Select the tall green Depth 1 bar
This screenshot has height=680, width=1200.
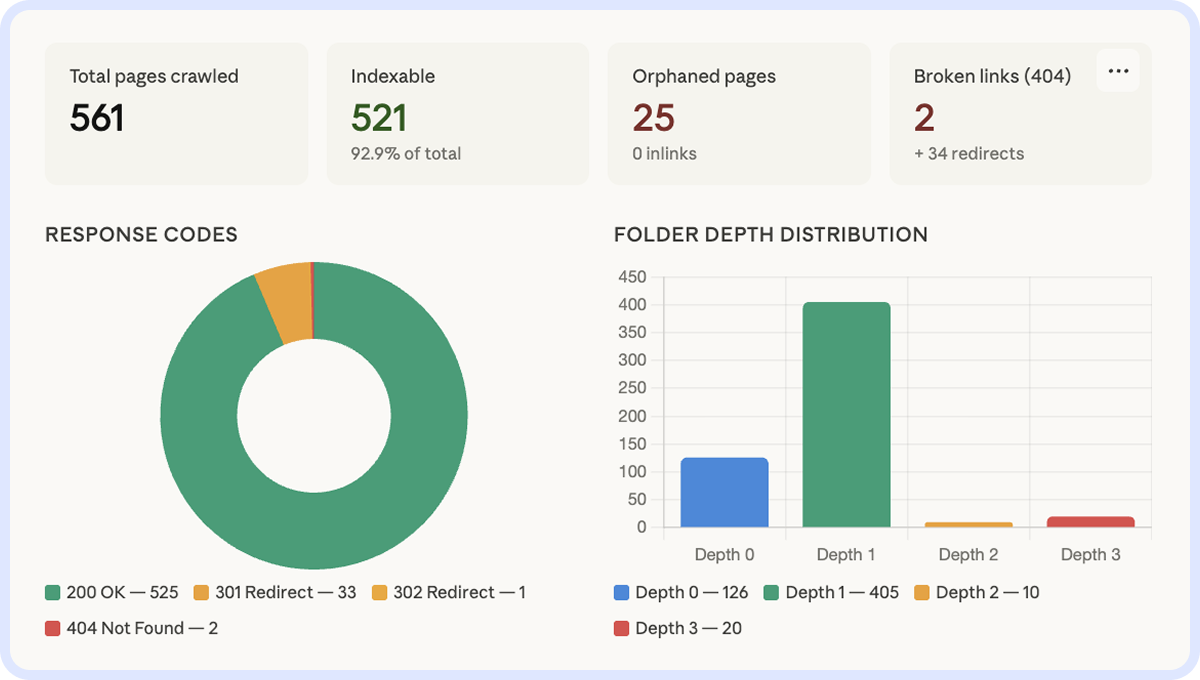(x=846, y=415)
